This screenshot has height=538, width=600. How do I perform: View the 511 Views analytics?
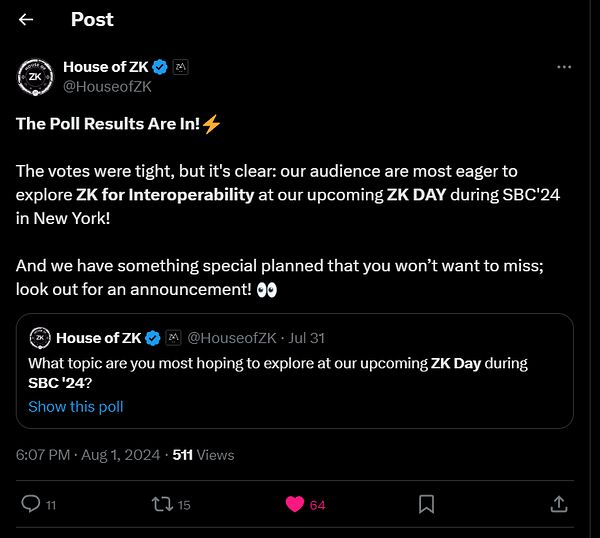[x=204, y=454]
